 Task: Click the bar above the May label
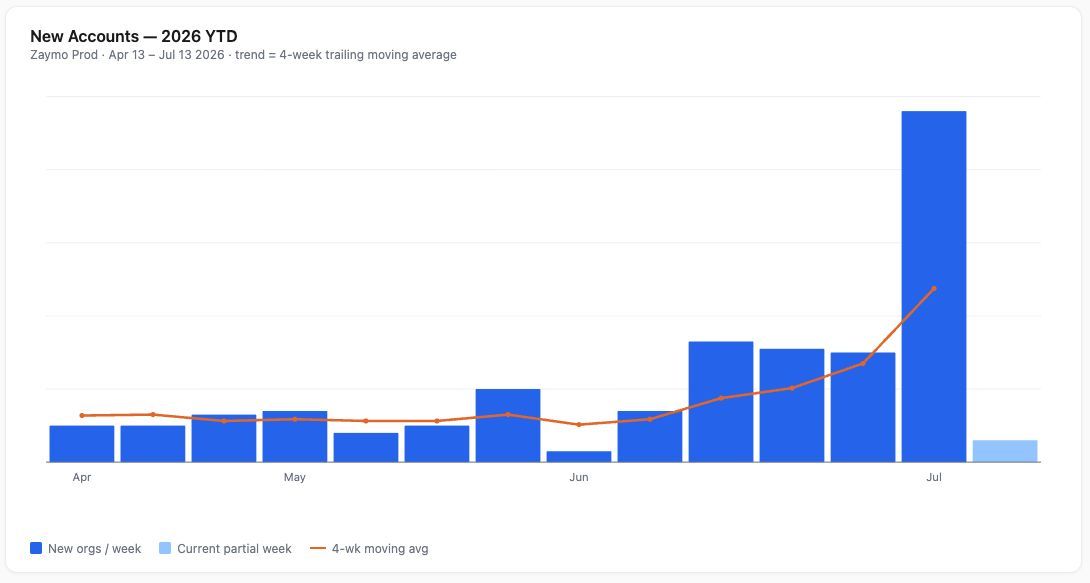pyautogui.click(x=295, y=436)
